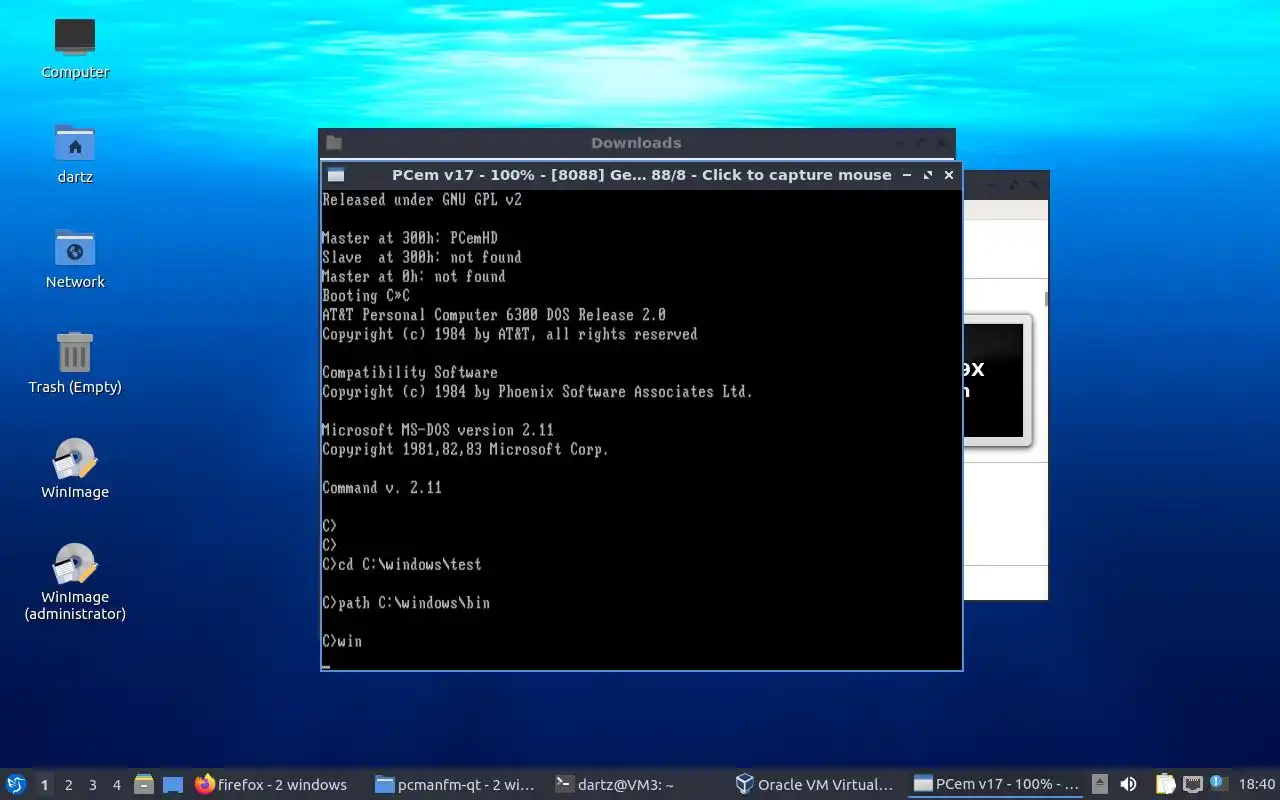This screenshot has height=800, width=1280.
Task: Click 'Master at 300h: PCemHD' line
Action: pyautogui.click(x=410, y=238)
